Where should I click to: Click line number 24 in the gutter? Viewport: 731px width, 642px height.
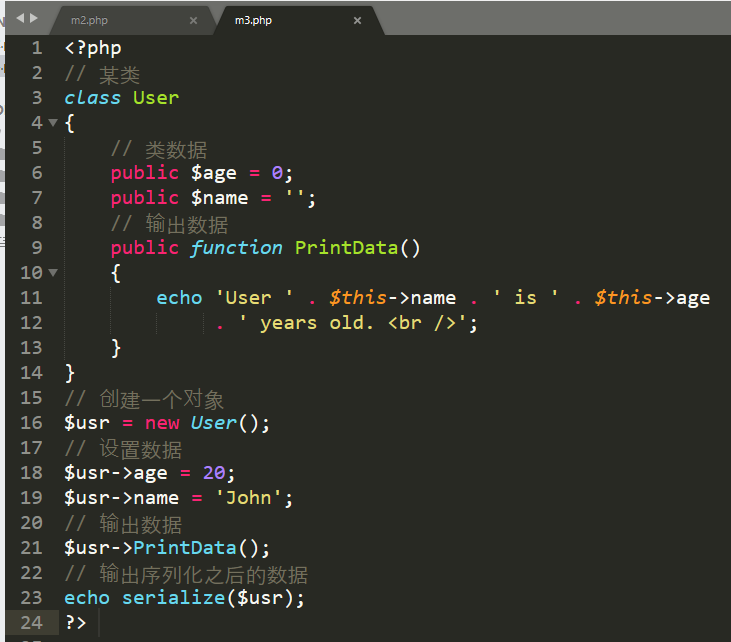[x=31, y=622]
